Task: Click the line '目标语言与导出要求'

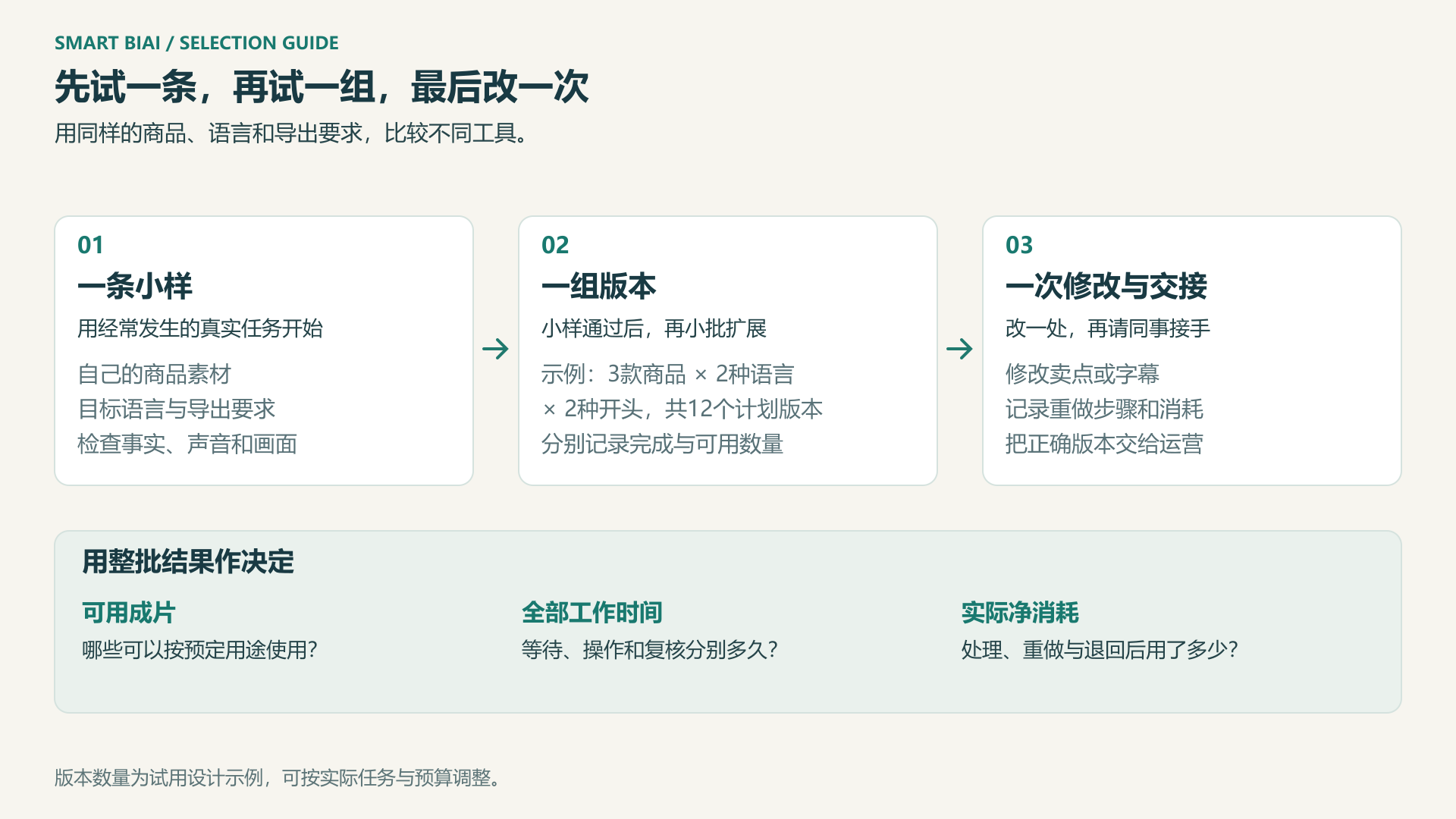Action: [176, 409]
